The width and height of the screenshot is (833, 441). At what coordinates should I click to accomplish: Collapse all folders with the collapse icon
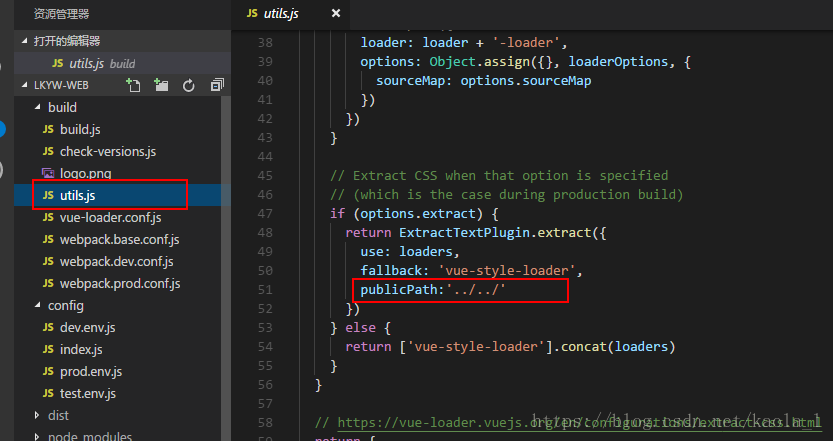(x=217, y=85)
